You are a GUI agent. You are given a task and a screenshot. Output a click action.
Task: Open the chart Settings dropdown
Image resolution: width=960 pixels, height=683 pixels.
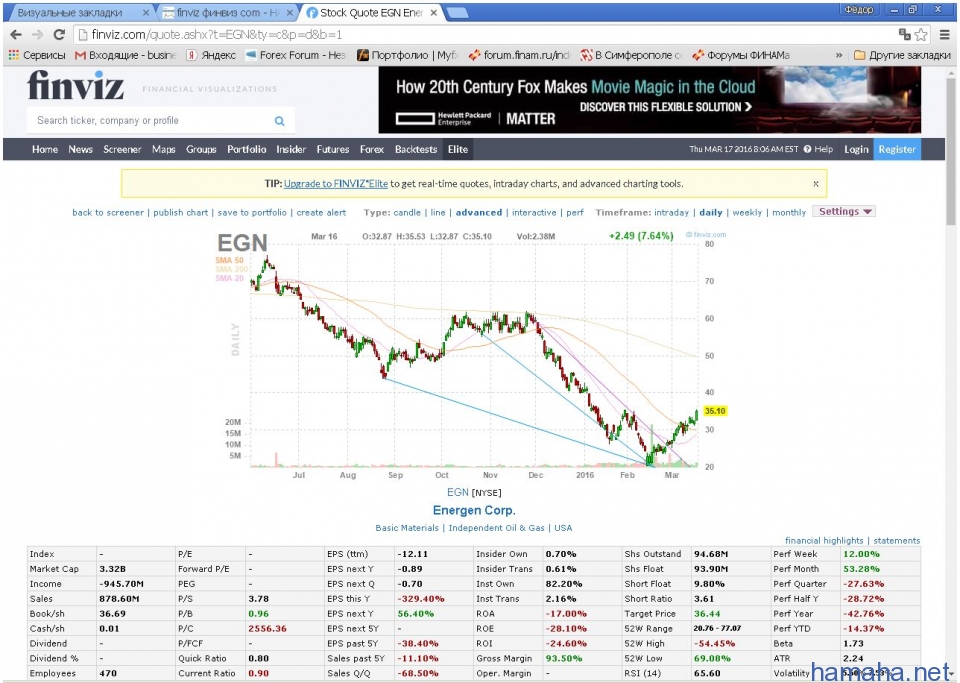tap(845, 212)
